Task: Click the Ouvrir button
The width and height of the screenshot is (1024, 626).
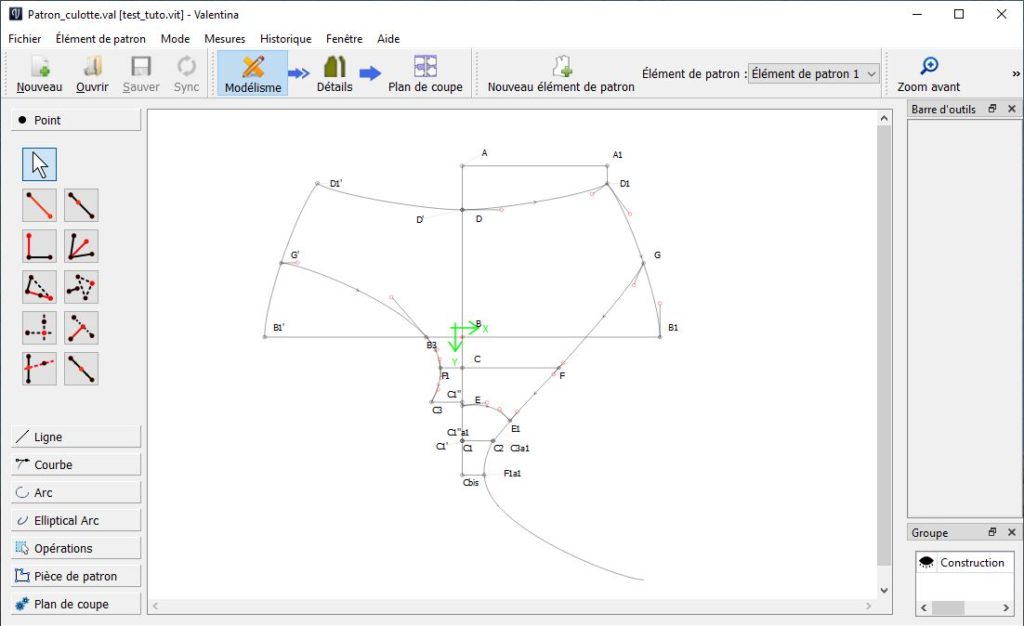Action: (92, 73)
